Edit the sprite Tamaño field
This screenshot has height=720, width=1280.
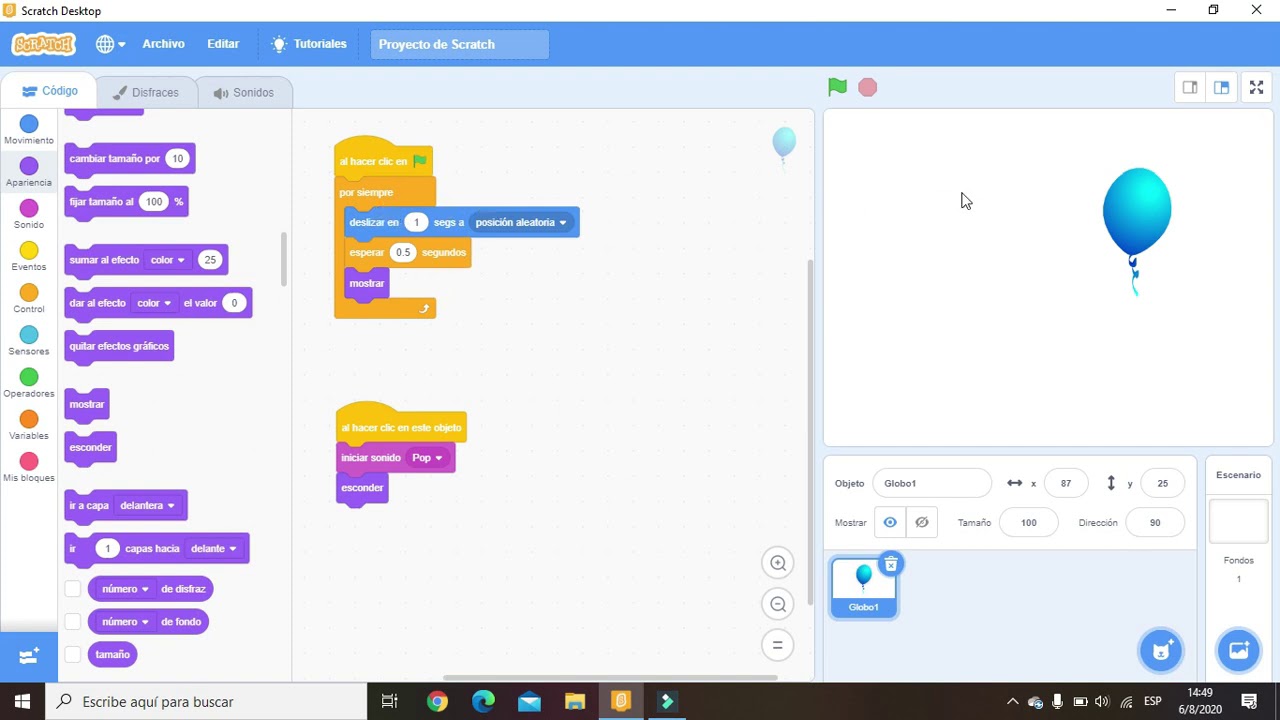point(1029,522)
